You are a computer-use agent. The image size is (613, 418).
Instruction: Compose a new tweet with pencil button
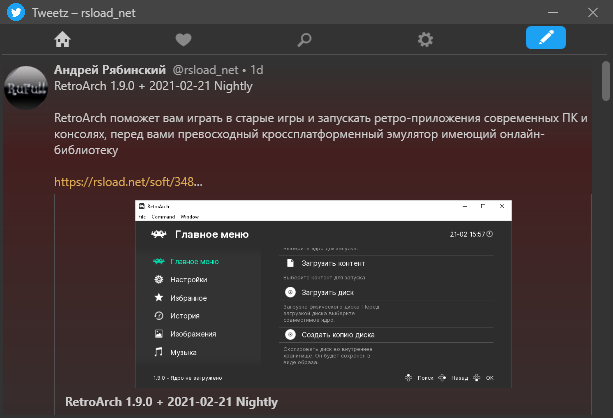[546, 38]
